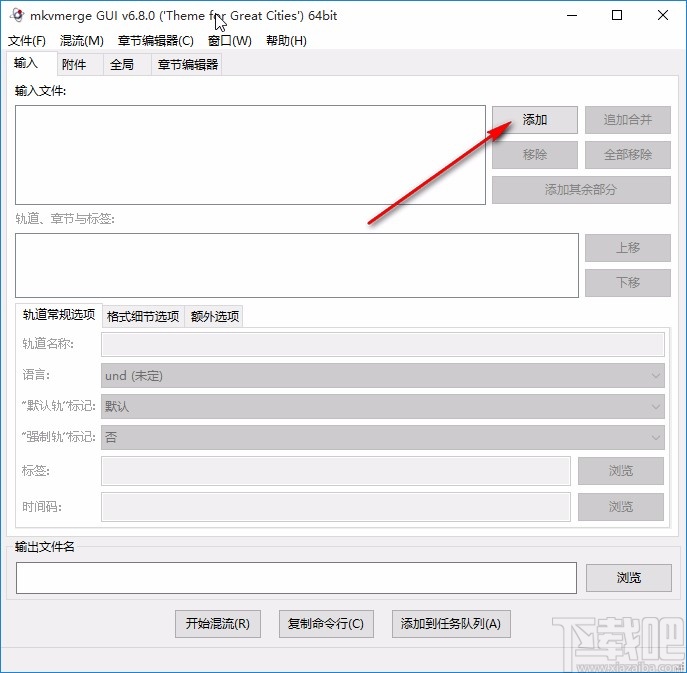Viewport: 687px width, 673px height.
Task: Click the 移除 button
Action: pyautogui.click(x=535, y=155)
